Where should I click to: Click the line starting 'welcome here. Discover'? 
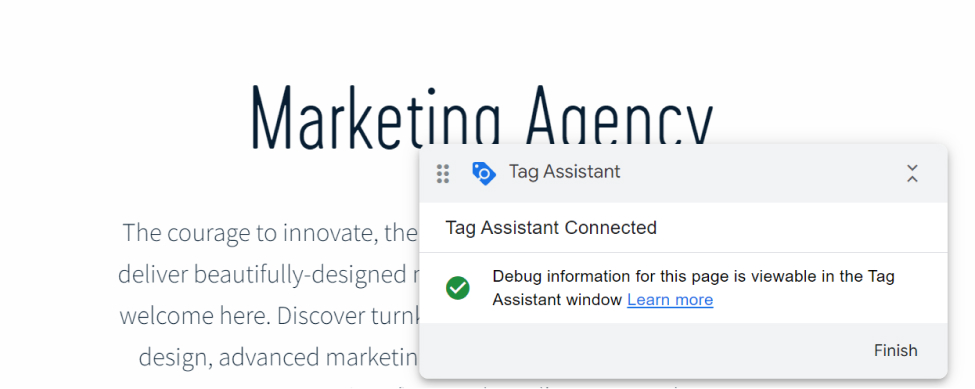pos(270,315)
